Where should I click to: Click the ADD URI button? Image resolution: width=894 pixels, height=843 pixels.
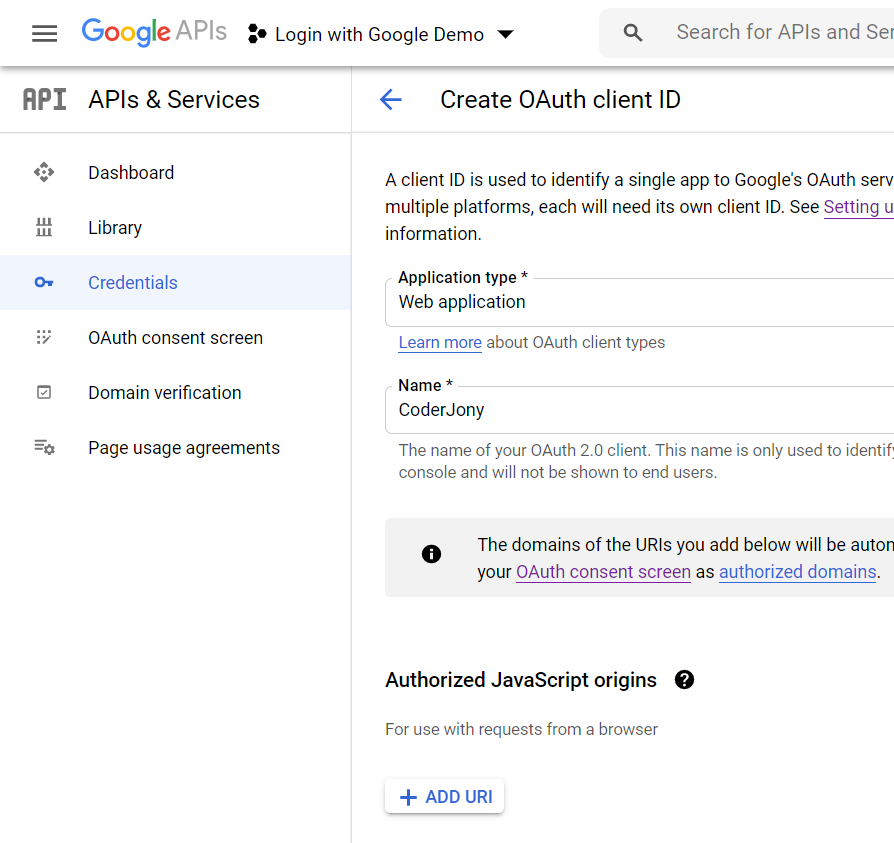click(x=445, y=796)
